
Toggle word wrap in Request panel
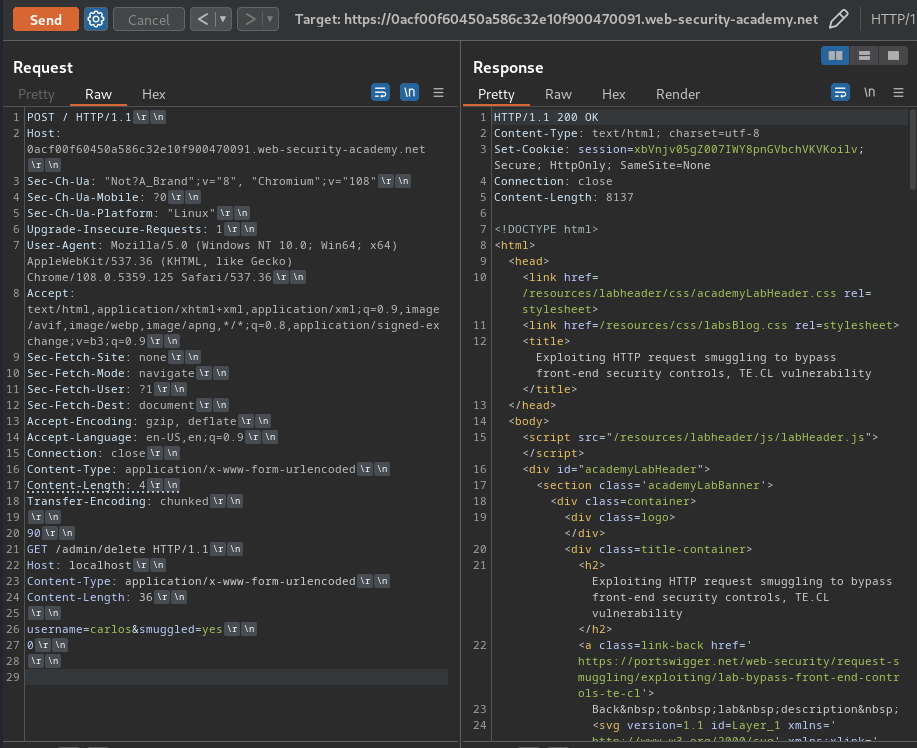click(x=381, y=92)
